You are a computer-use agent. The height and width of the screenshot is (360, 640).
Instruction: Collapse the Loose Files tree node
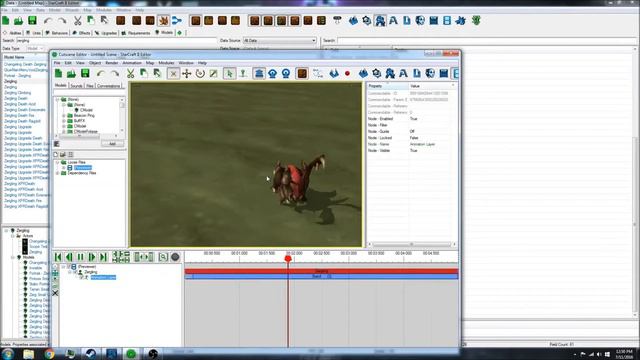(x=58, y=162)
